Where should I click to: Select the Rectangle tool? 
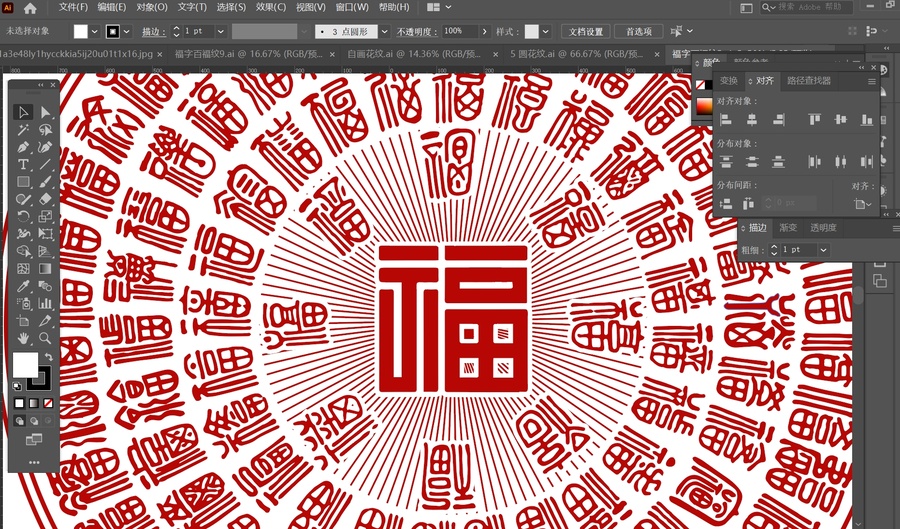(x=23, y=182)
